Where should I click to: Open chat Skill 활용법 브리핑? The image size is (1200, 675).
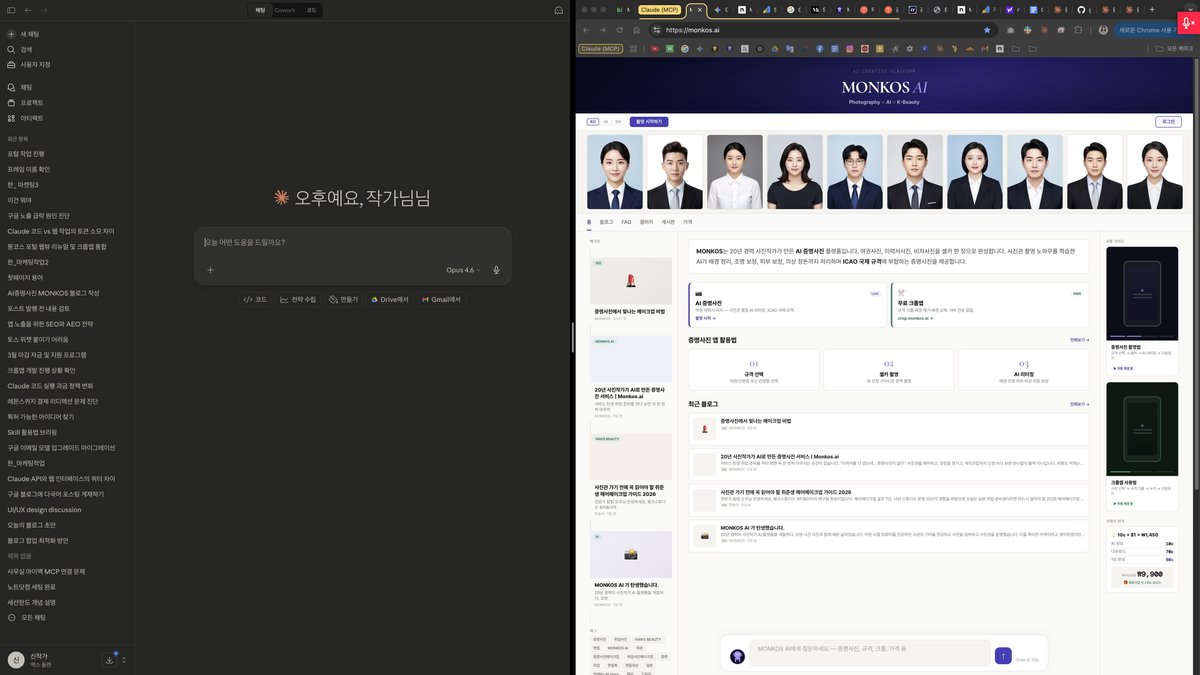click(x=31, y=432)
